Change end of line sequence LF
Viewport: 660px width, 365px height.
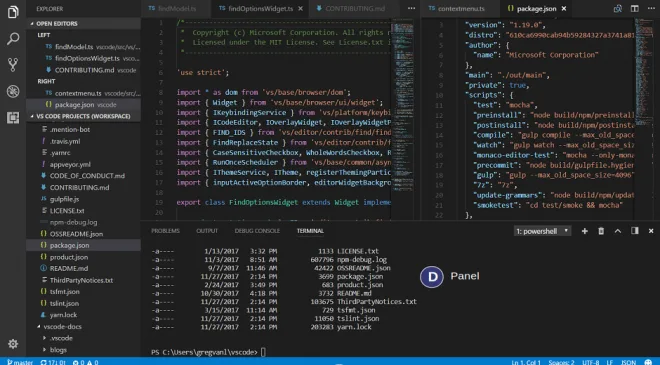pyautogui.click(x=609, y=362)
